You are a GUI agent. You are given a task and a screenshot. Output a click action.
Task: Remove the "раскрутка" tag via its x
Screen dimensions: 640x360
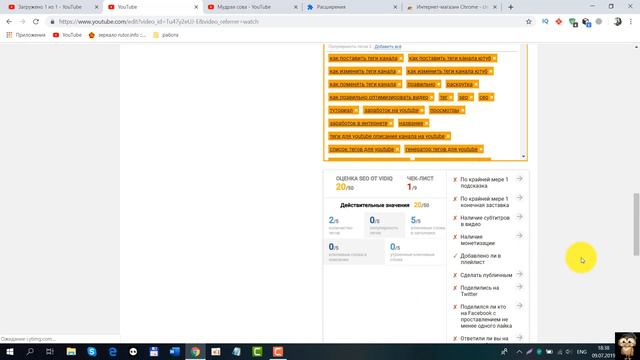pyautogui.click(x=476, y=84)
